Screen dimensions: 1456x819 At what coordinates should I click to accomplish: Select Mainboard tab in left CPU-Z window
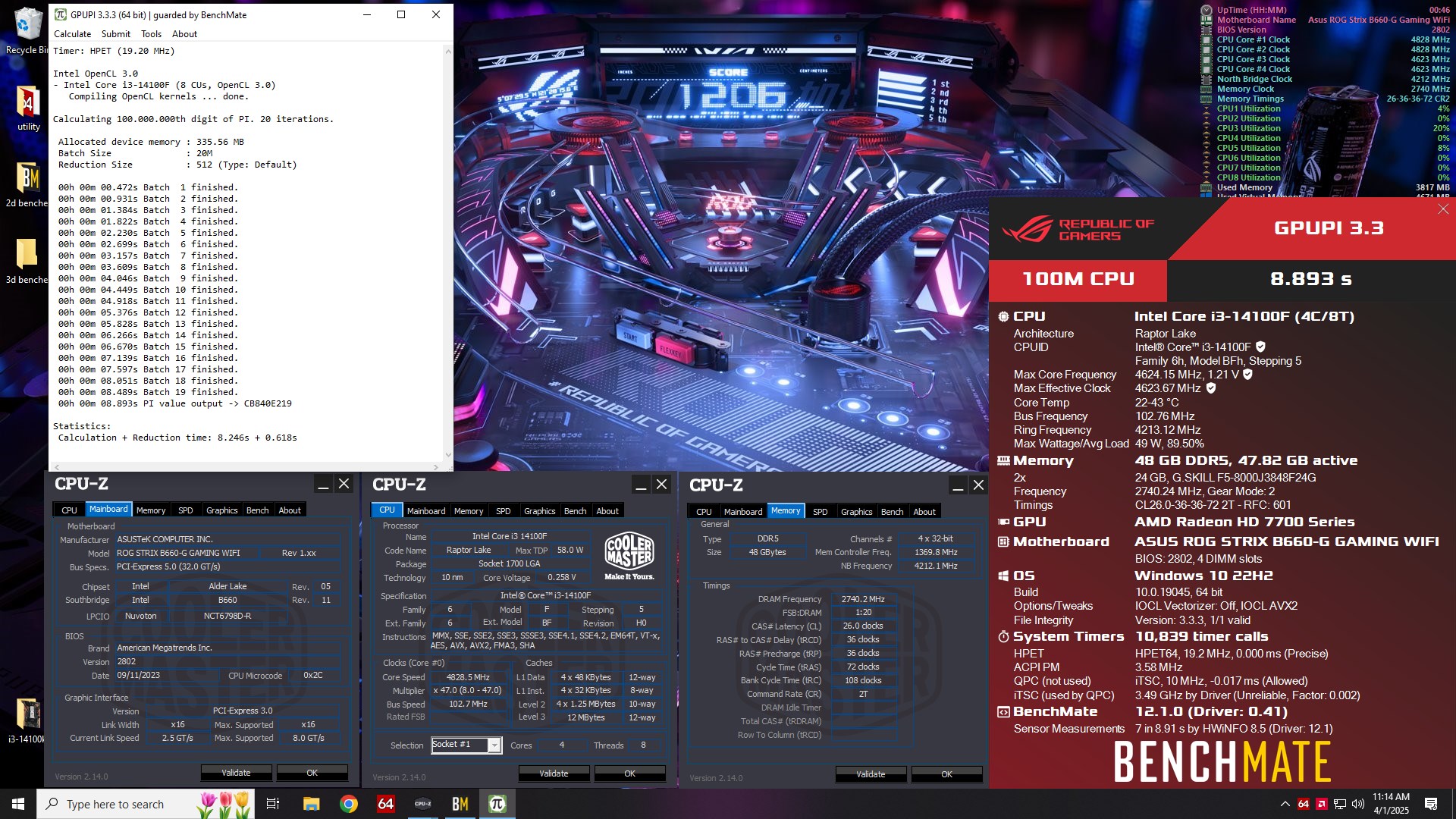pos(108,510)
